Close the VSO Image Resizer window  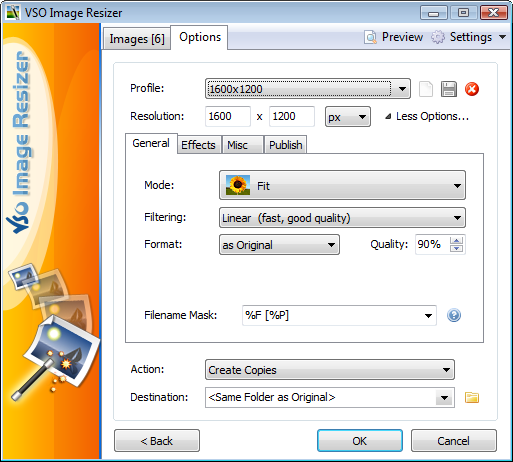[494, 13]
